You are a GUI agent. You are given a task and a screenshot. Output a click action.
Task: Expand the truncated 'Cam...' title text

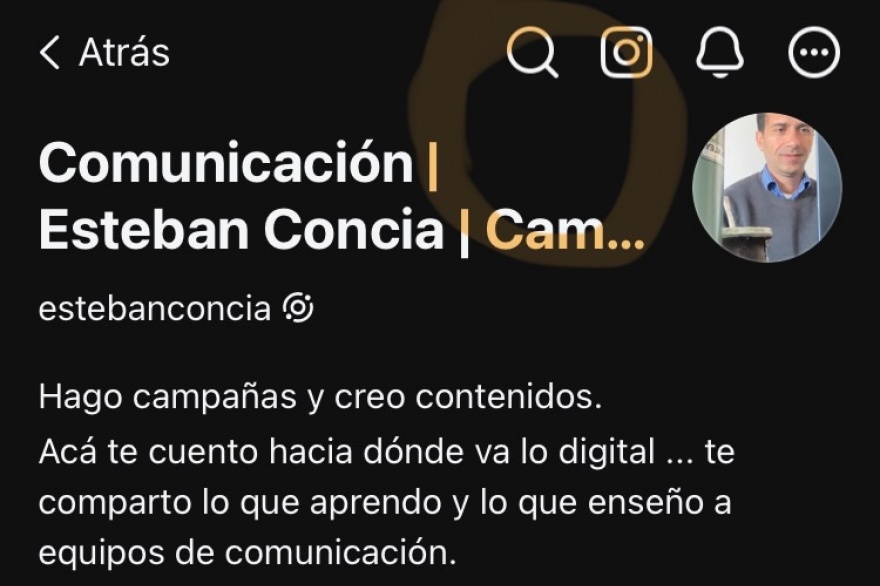[x=565, y=230]
